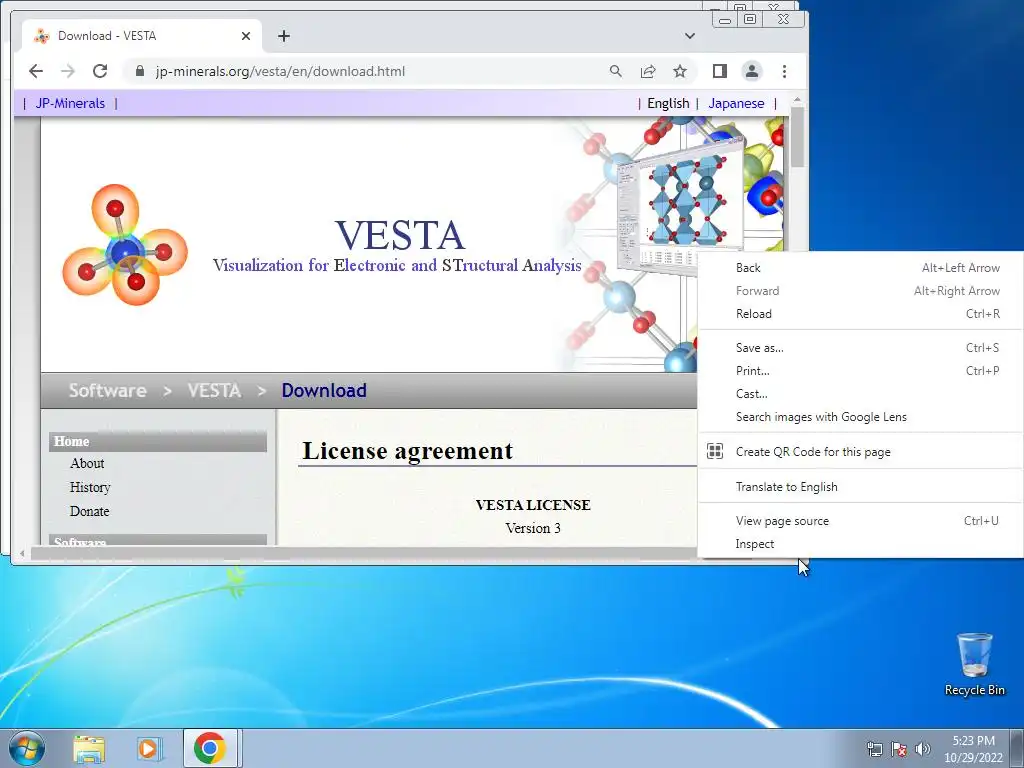This screenshot has width=1024, height=768.
Task: Click the Home sidebar header
Action: 158,441
